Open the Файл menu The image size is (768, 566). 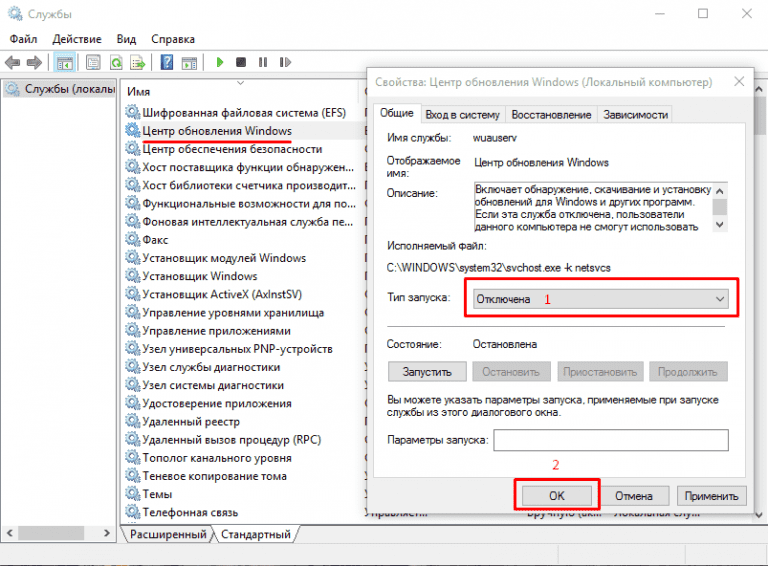23,39
